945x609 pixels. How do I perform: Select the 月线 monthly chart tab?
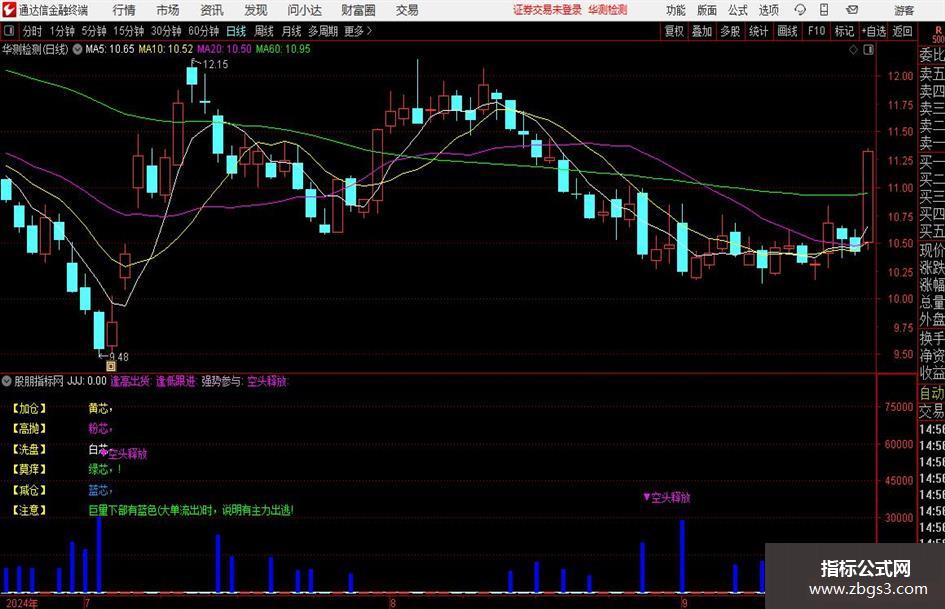(x=292, y=31)
